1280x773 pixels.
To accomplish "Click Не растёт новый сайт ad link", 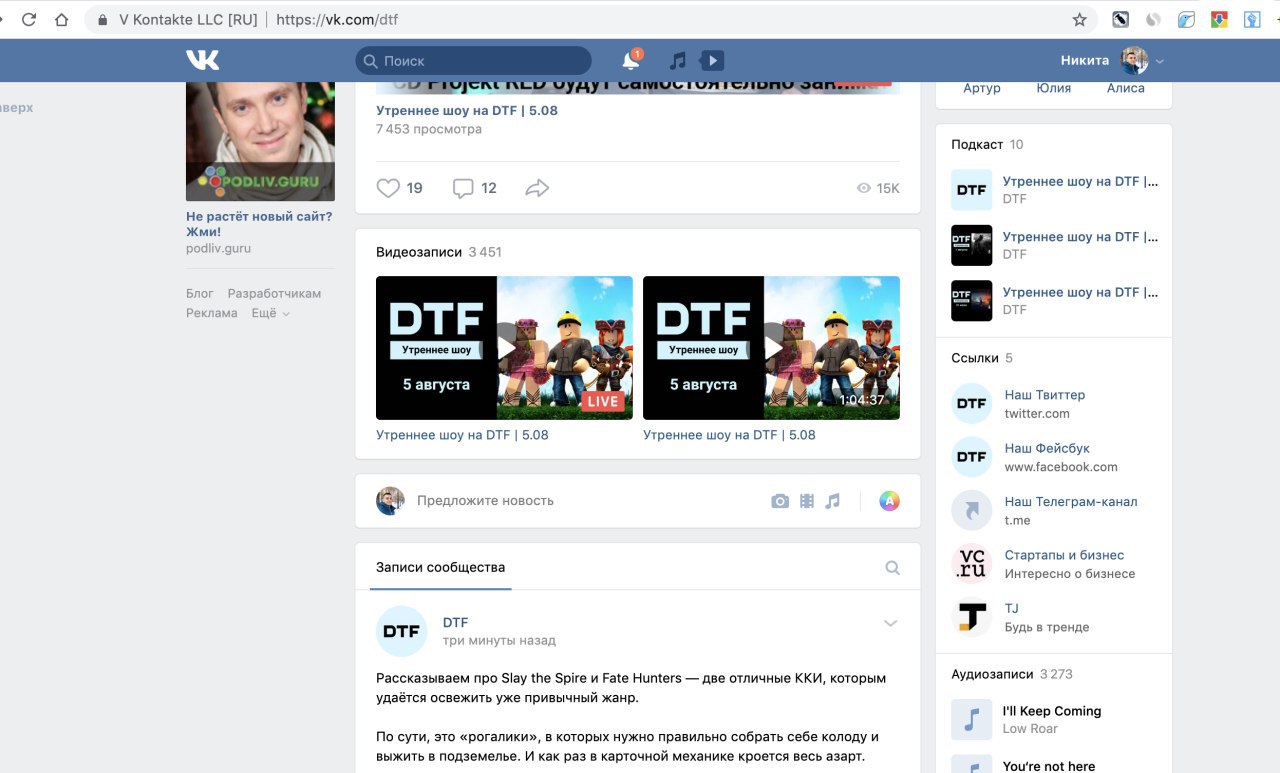I will point(259,224).
